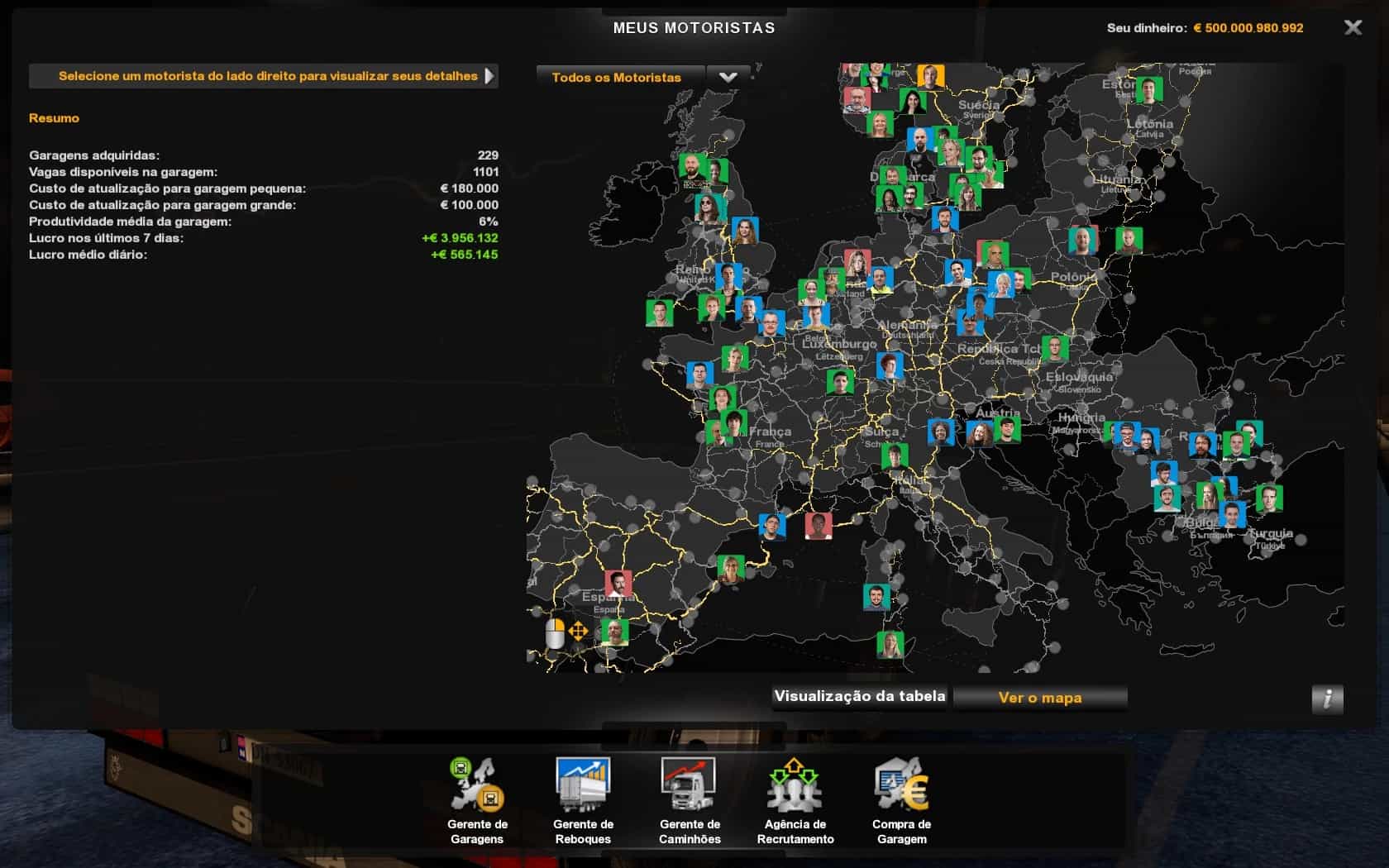This screenshot has width=1389, height=868.
Task: Click the mouse hint icon on map
Action: pos(555,634)
